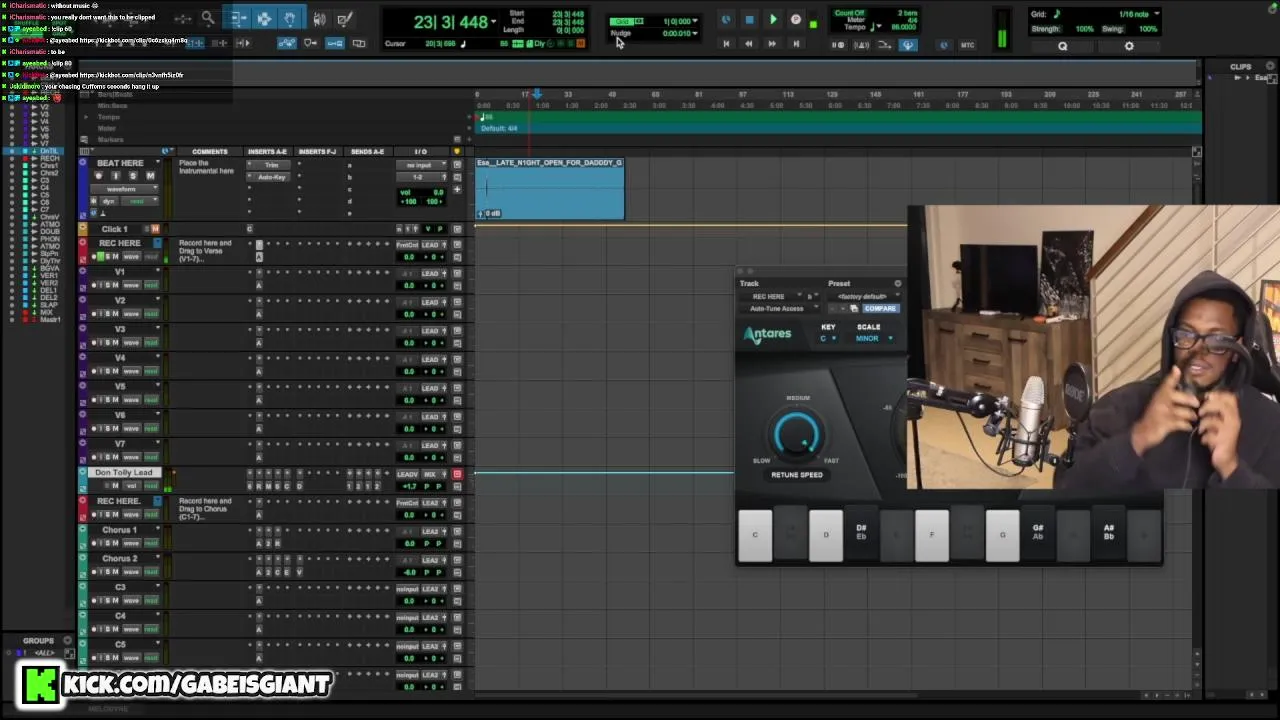Click Return to Zero transport button

click(726, 44)
